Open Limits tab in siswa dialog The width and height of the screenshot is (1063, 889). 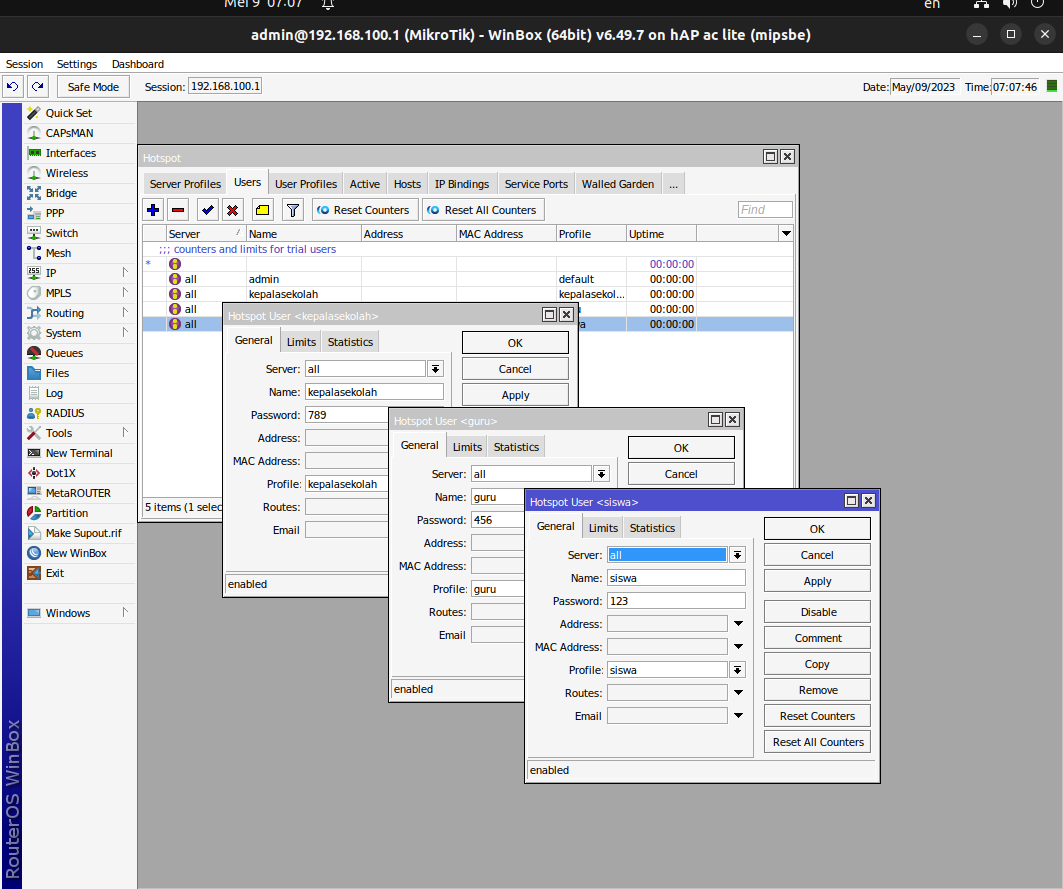603,528
